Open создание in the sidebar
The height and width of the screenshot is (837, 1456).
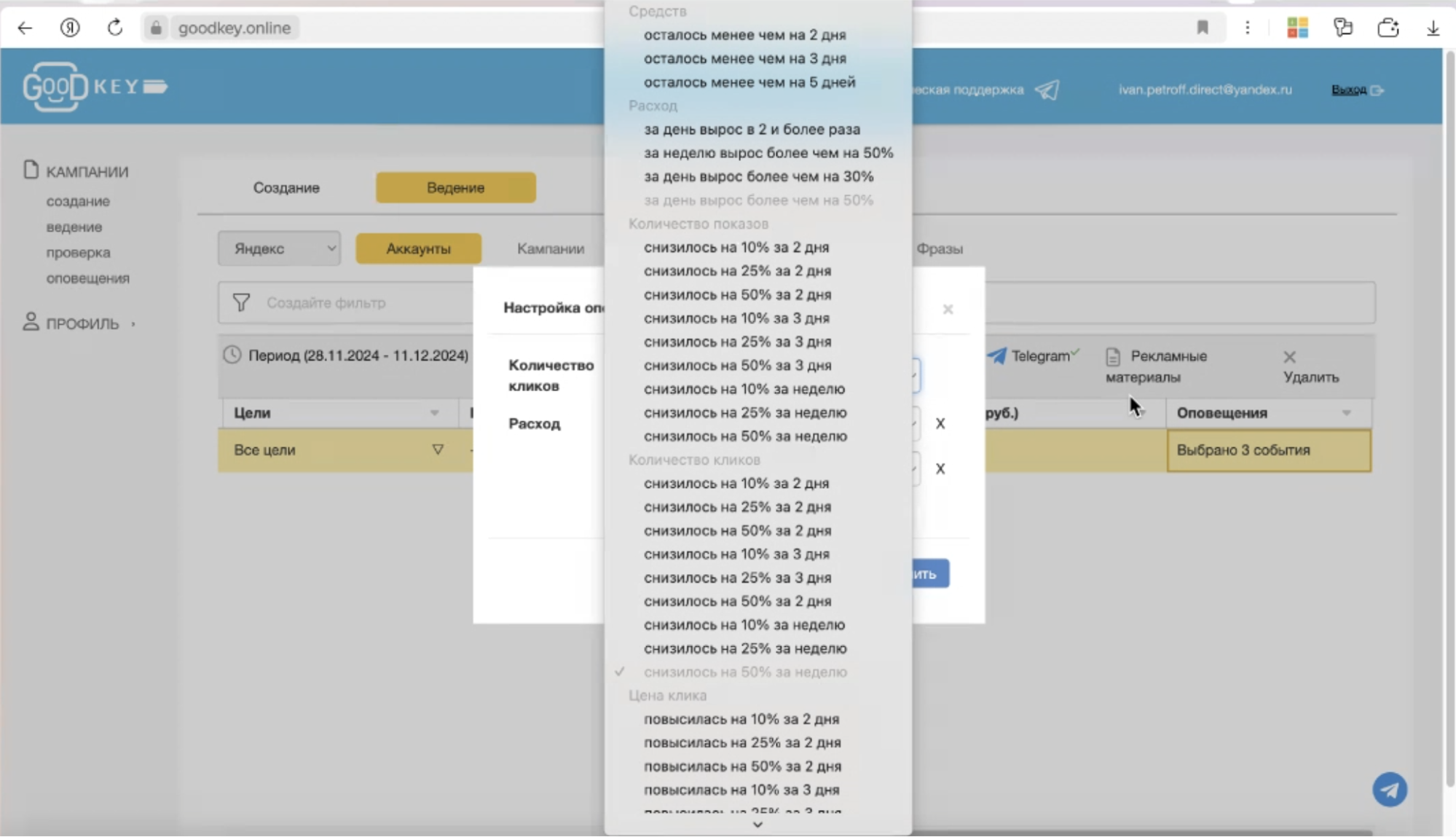[78, 201]
